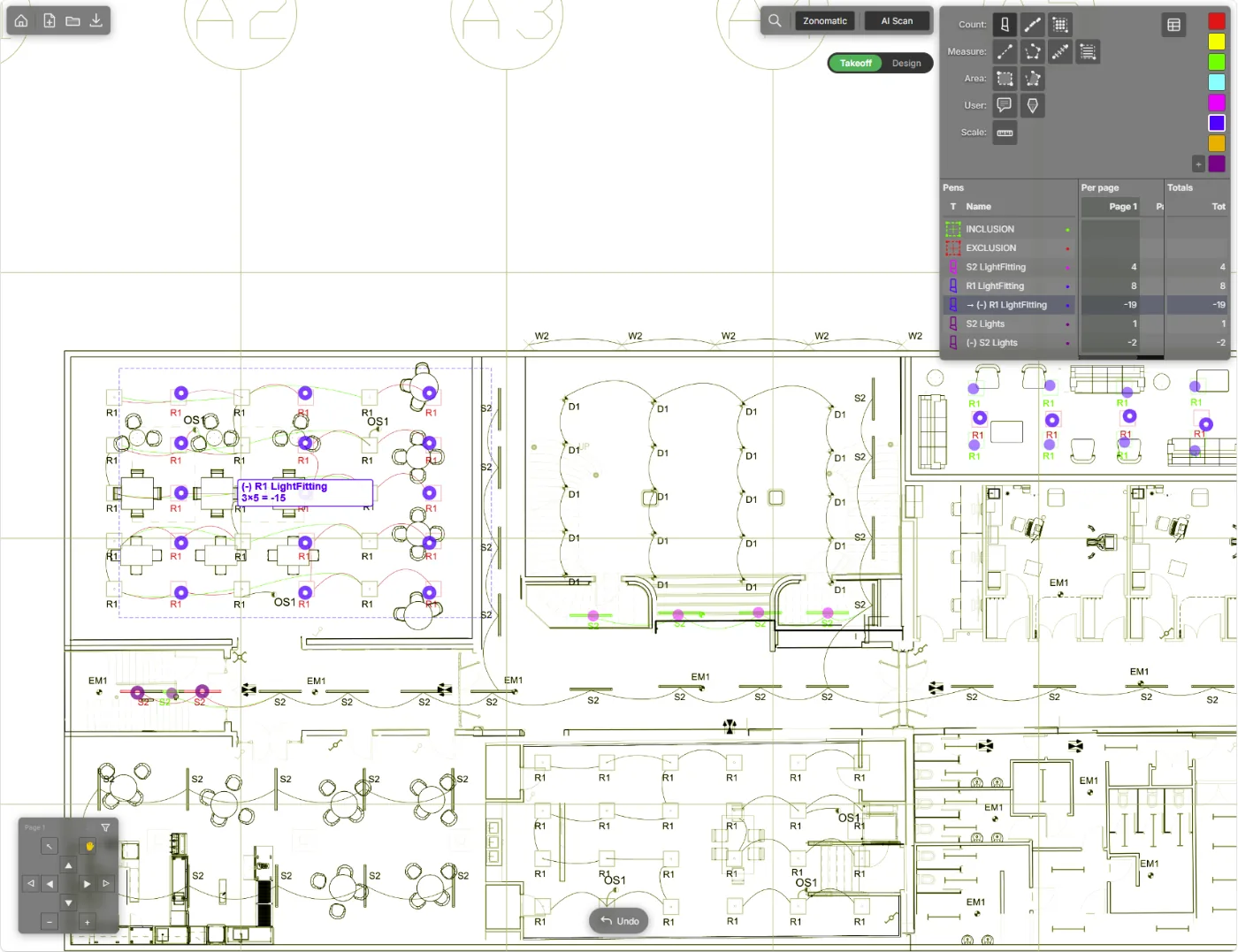This screenshot has height=952, width=1238.
Task: Add a User comment note
Action: click(1005, 105)
